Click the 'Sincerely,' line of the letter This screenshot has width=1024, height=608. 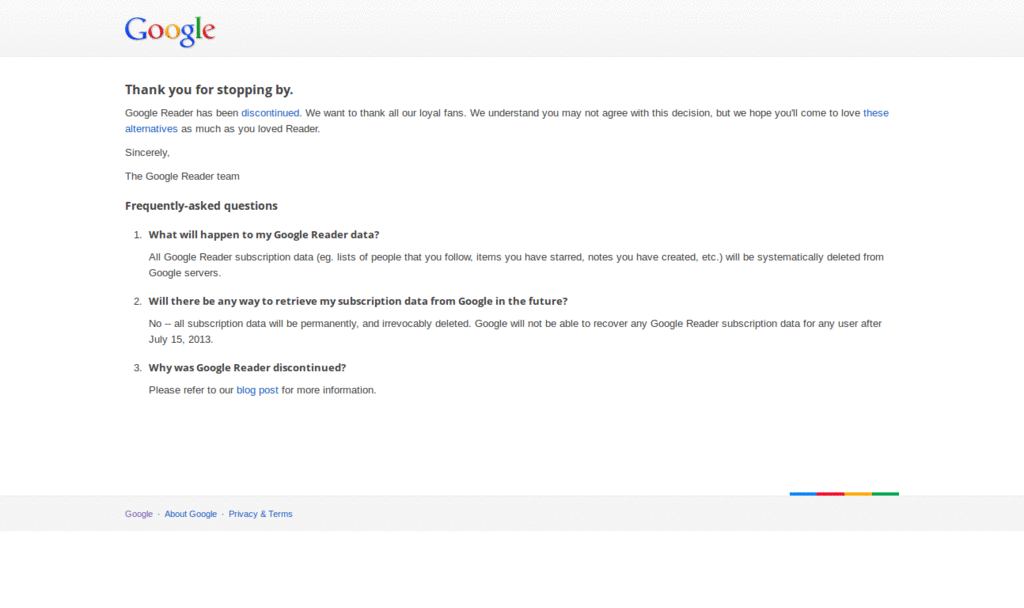146,152
